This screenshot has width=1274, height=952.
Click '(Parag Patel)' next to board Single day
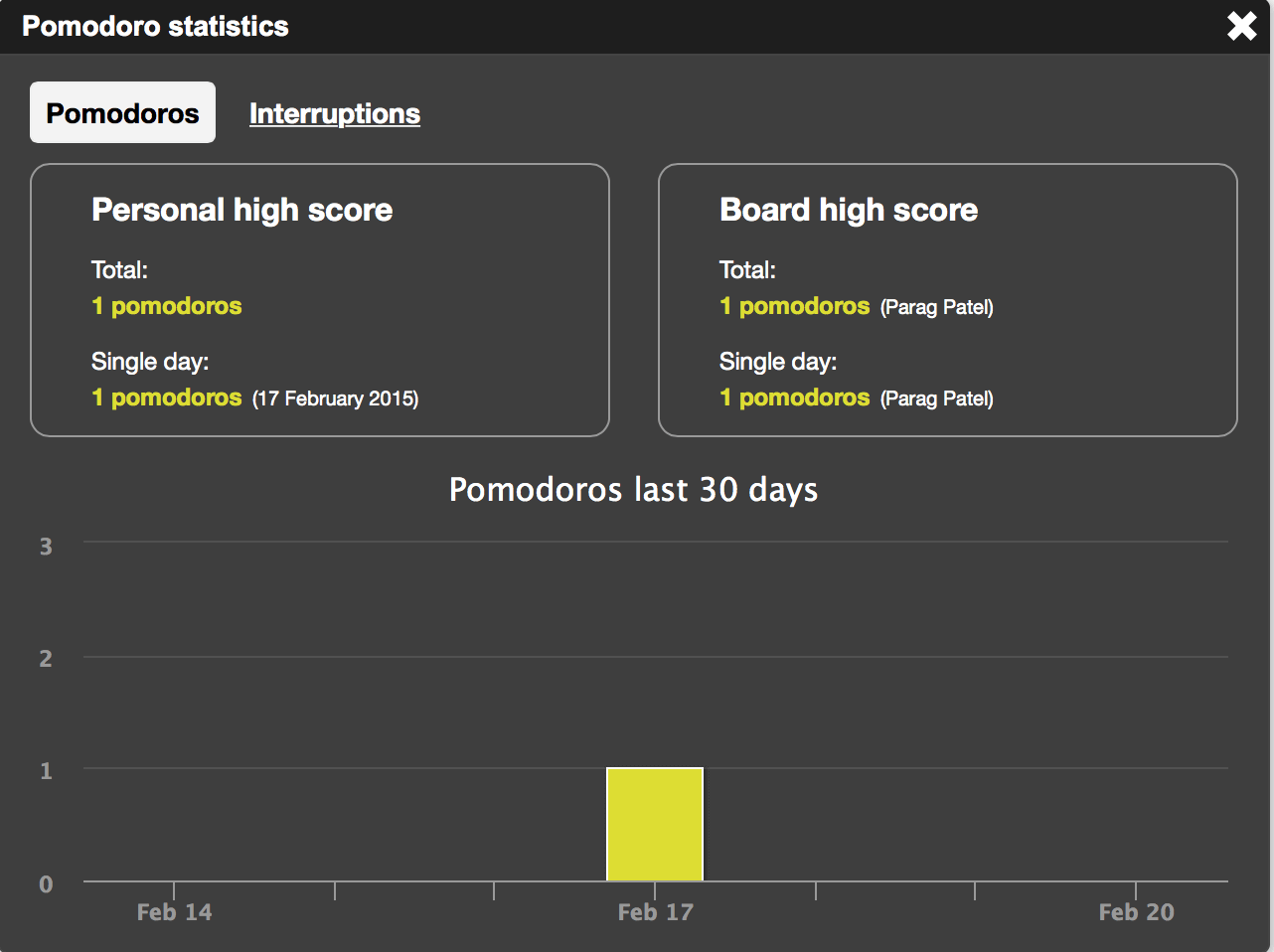click(x=937, y=398)
